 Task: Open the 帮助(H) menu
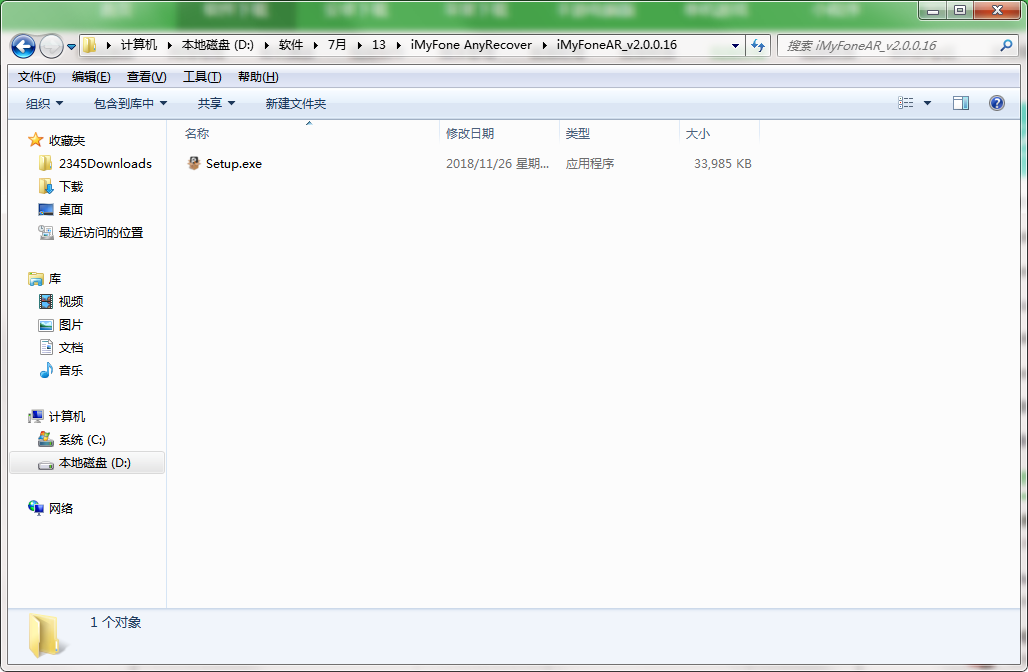pyautogui.click(x=258, y=77)
